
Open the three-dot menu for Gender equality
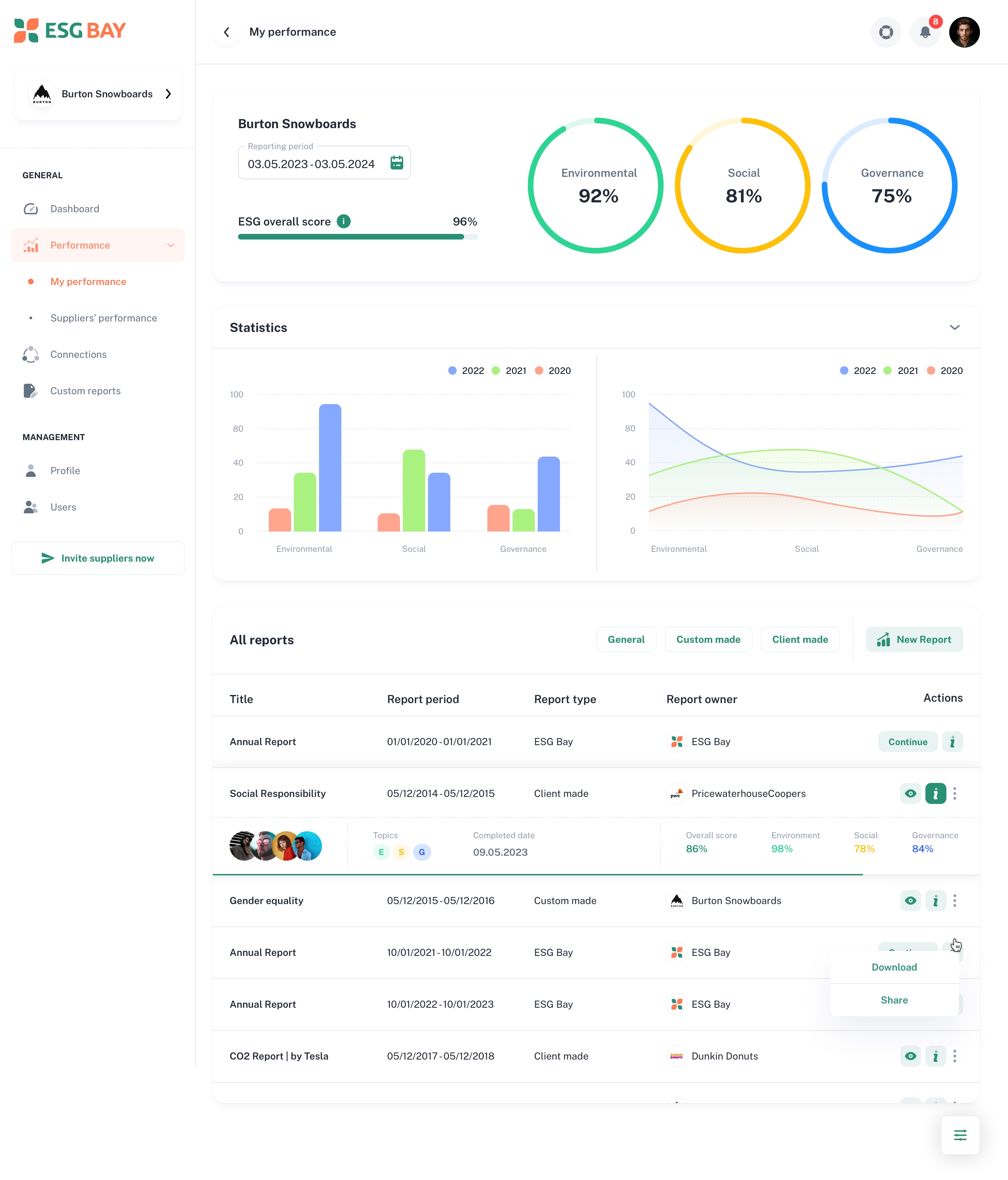click(955, 900)
